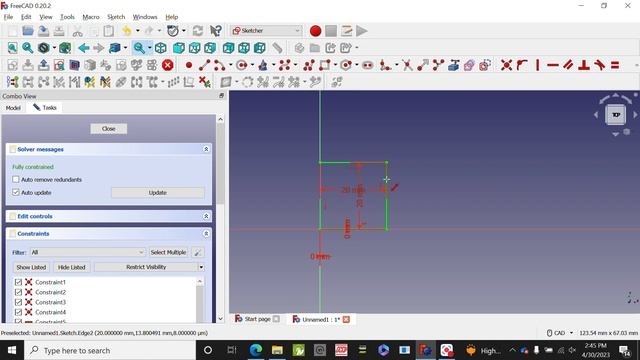Click the Select Multiple button
The height and width of the screenshot is (360, 640).
[x=168, y=252]
